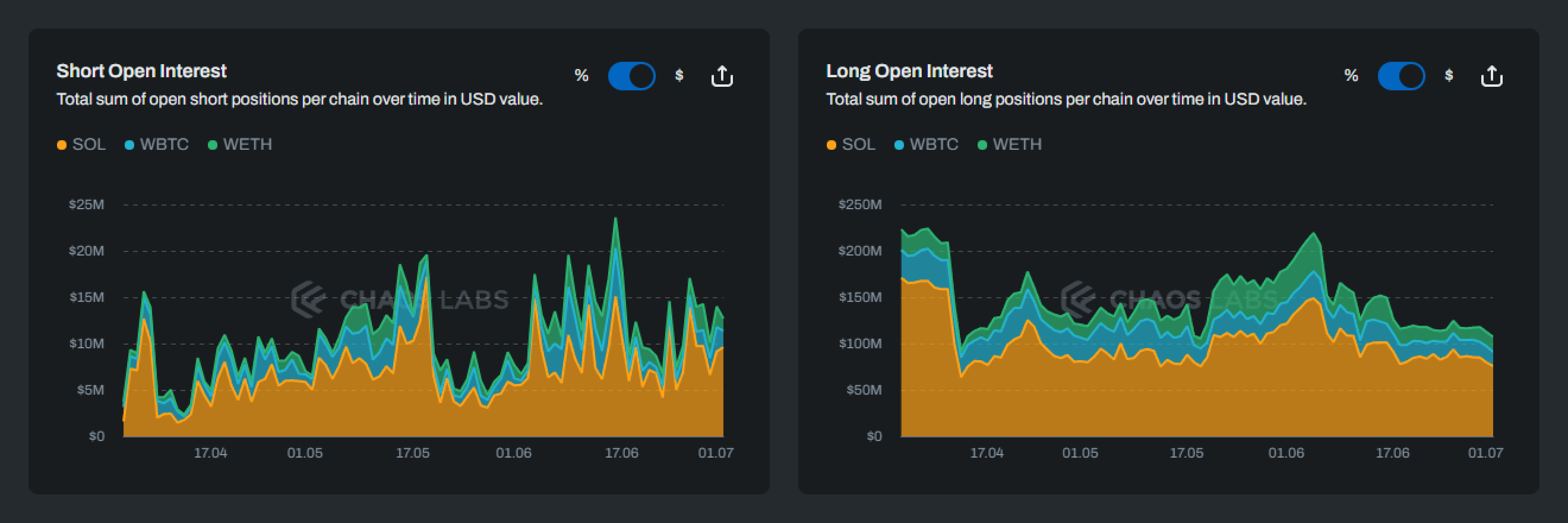Click the short positions description text

(299, 99)
